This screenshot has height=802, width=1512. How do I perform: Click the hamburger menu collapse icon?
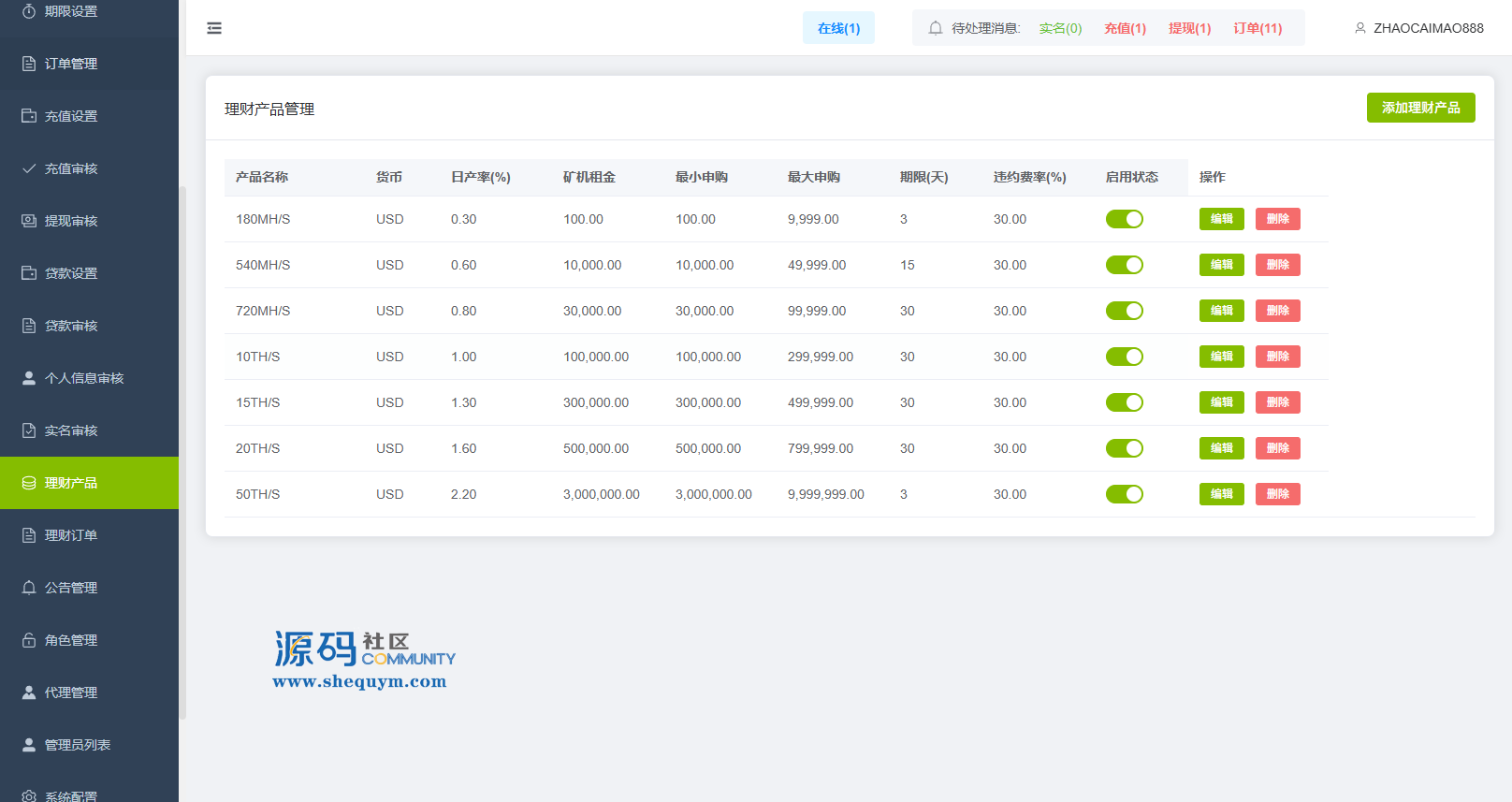coord(214,28)
